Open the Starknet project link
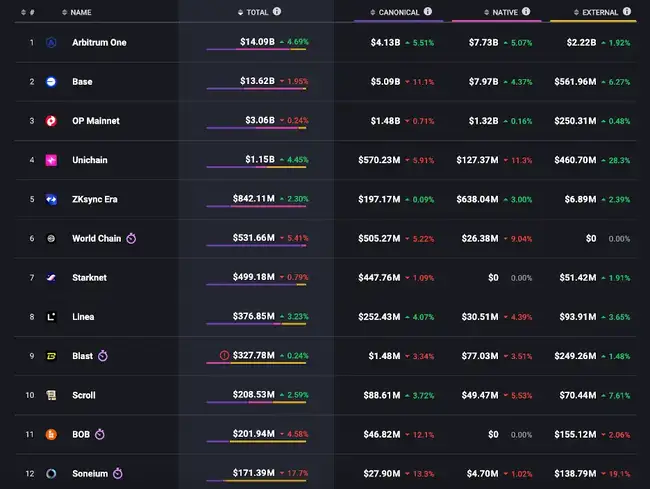Viewport: 650px width, 489px height. [x=88, y=277]
